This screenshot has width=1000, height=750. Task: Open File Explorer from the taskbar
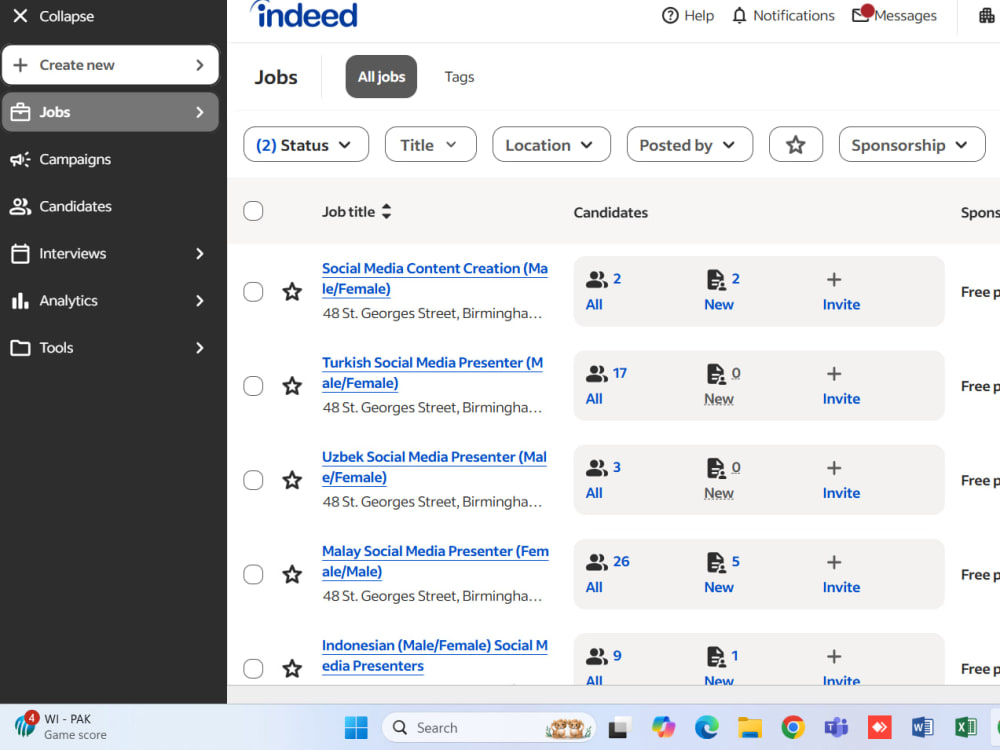750,728
